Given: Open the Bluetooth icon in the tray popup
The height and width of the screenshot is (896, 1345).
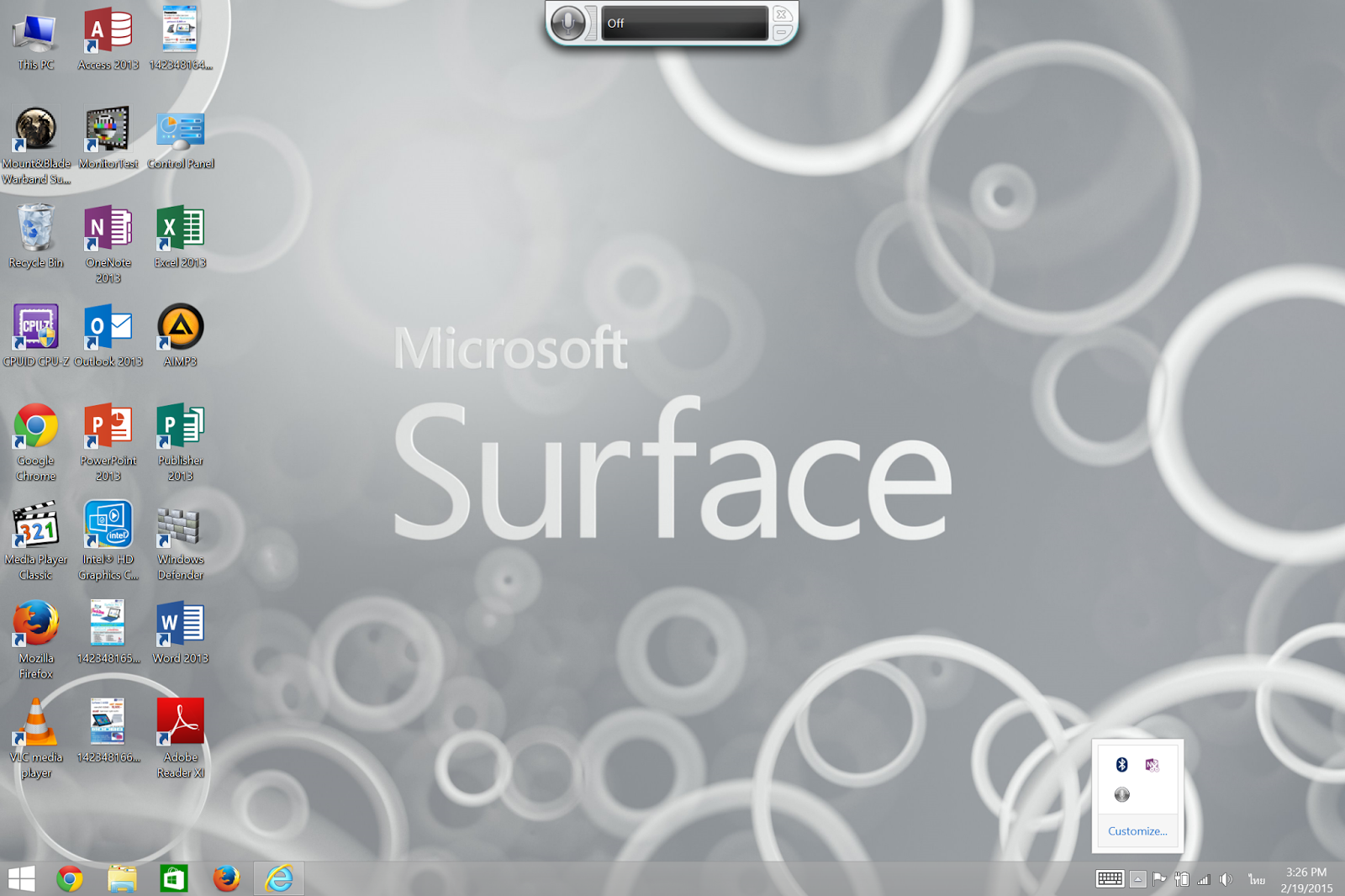Looking at the screenshot, I should [1121, 764].
